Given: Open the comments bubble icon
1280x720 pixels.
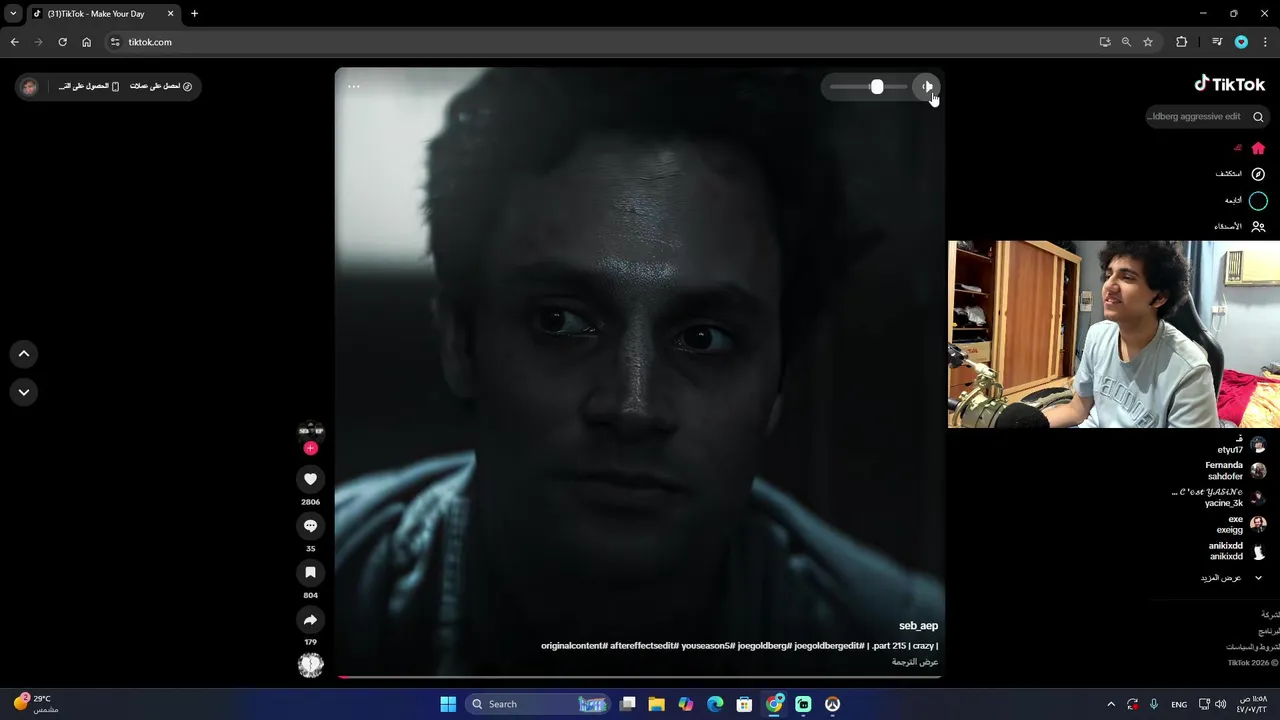Looking at the screenshot, I should pos(310,526).
